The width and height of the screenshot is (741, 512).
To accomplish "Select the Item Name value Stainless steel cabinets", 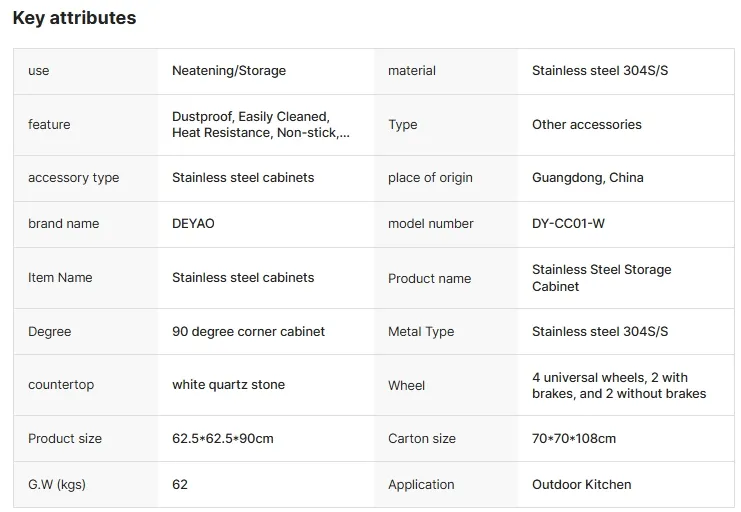I will 243,278.
